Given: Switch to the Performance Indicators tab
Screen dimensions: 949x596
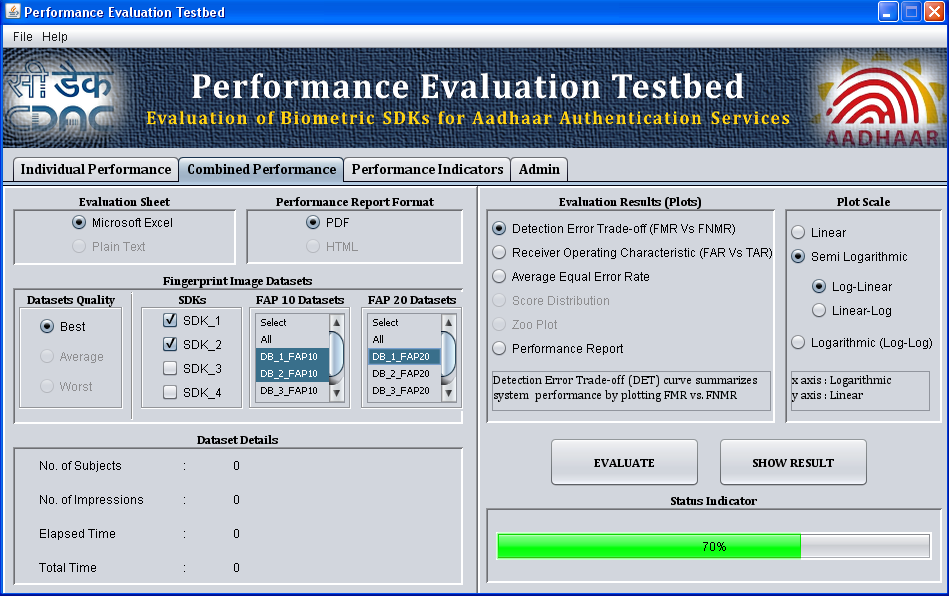Looking at the screenshot, I should [x=427, y=170].
